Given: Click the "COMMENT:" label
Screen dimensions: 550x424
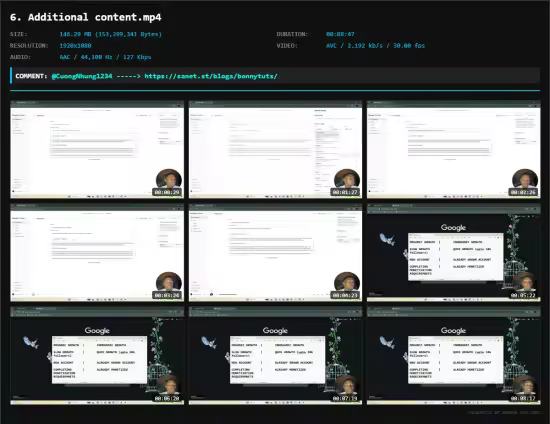Looking at the screenshot, I should point(31,76).
